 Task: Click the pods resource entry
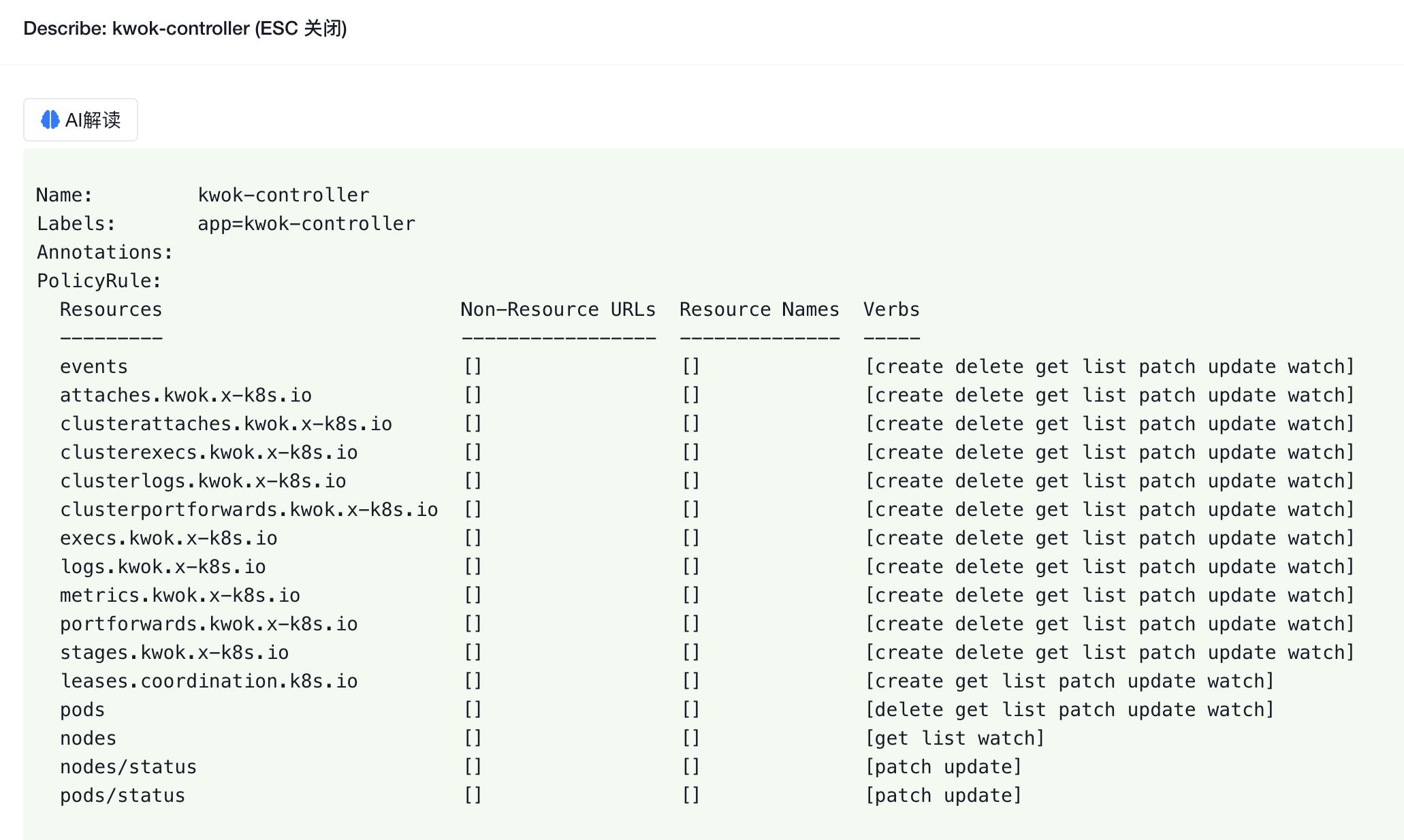click(x=82, y=710)
